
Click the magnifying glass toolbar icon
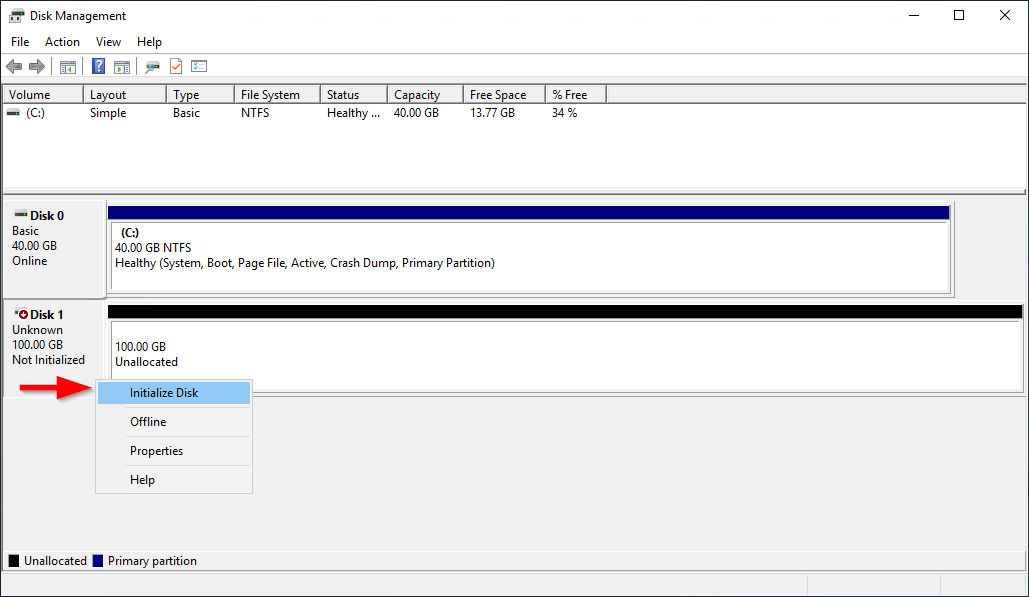pos(151,66)
